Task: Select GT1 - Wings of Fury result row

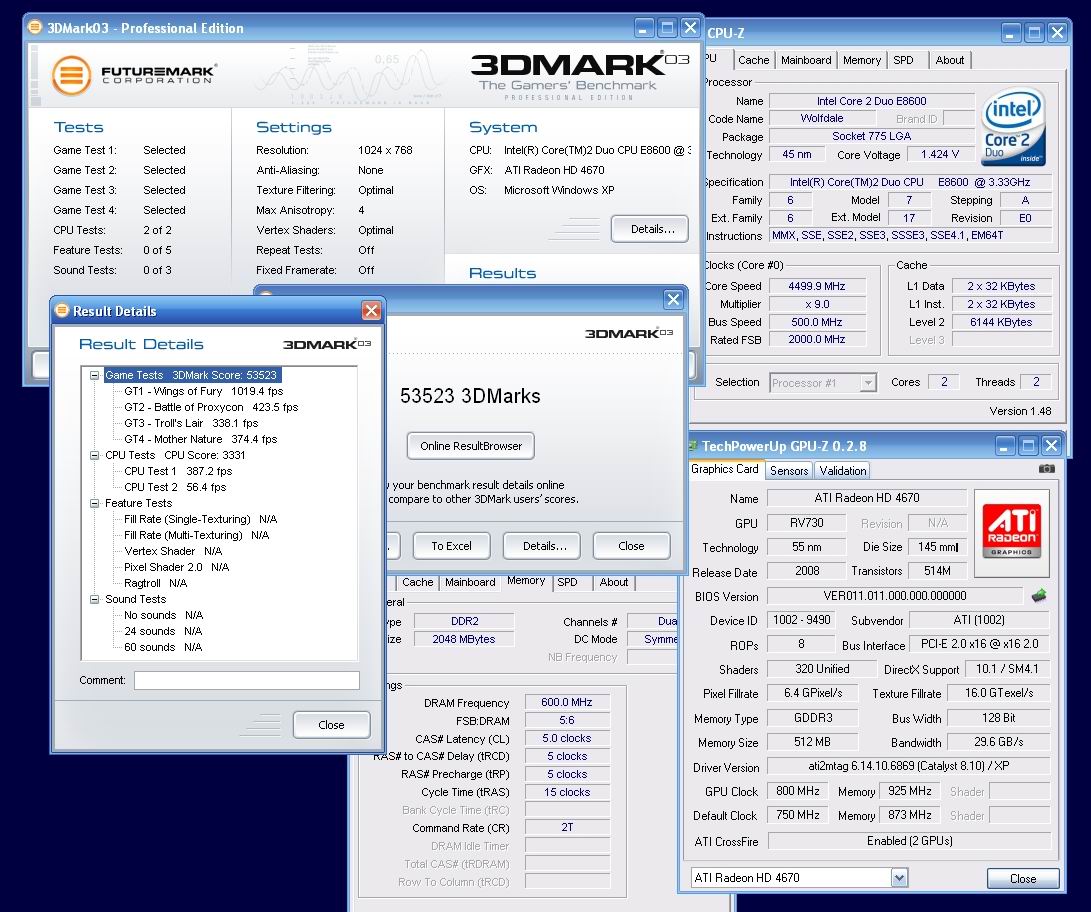Action: click(x=203, y=391)
